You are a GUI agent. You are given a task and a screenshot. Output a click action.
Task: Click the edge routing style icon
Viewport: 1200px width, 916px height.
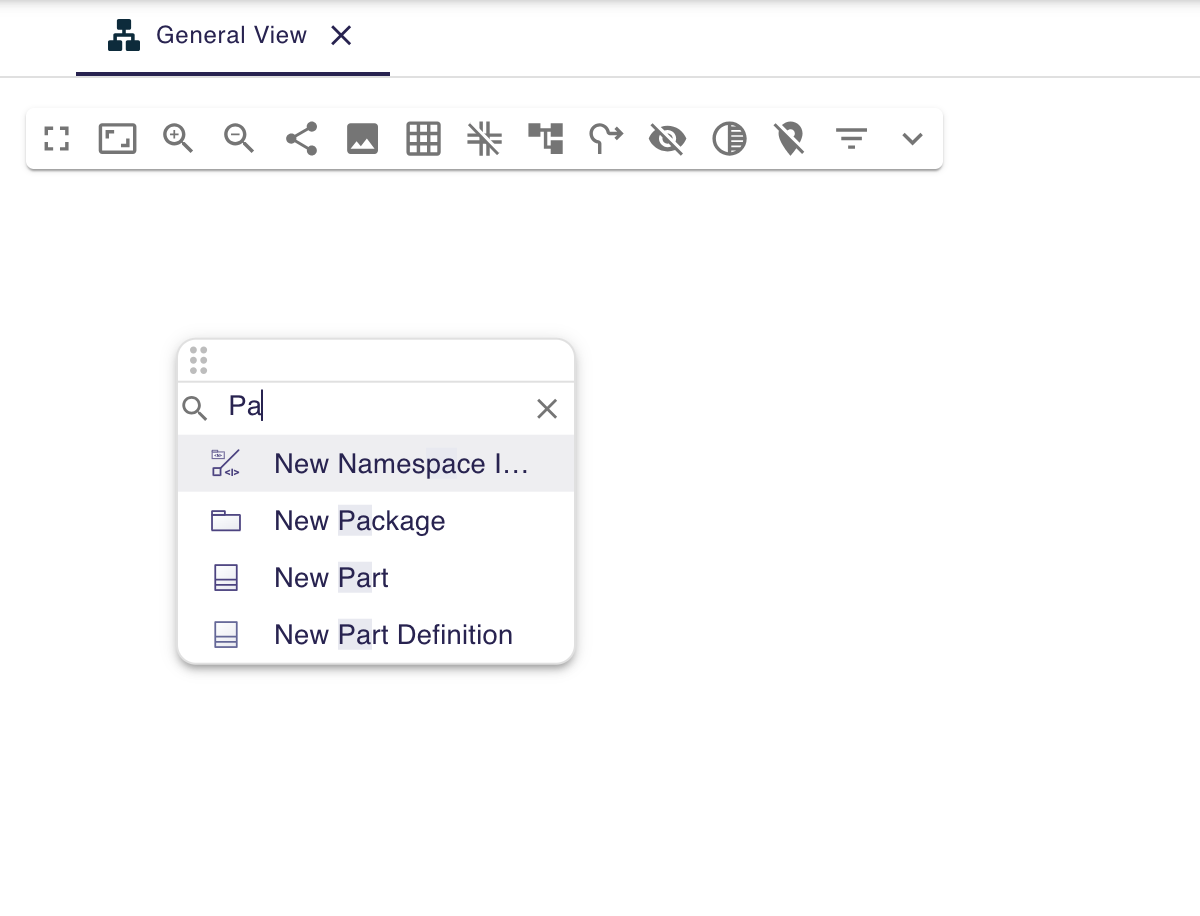coord(606,139)
